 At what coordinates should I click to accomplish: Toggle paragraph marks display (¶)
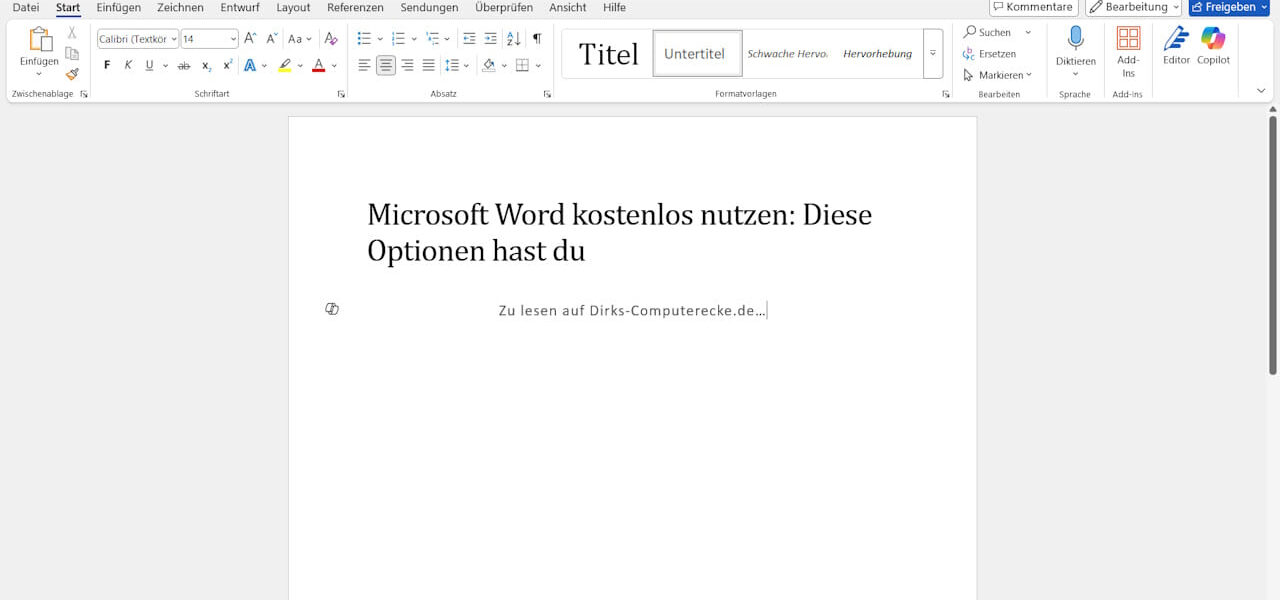pos(537,39)
